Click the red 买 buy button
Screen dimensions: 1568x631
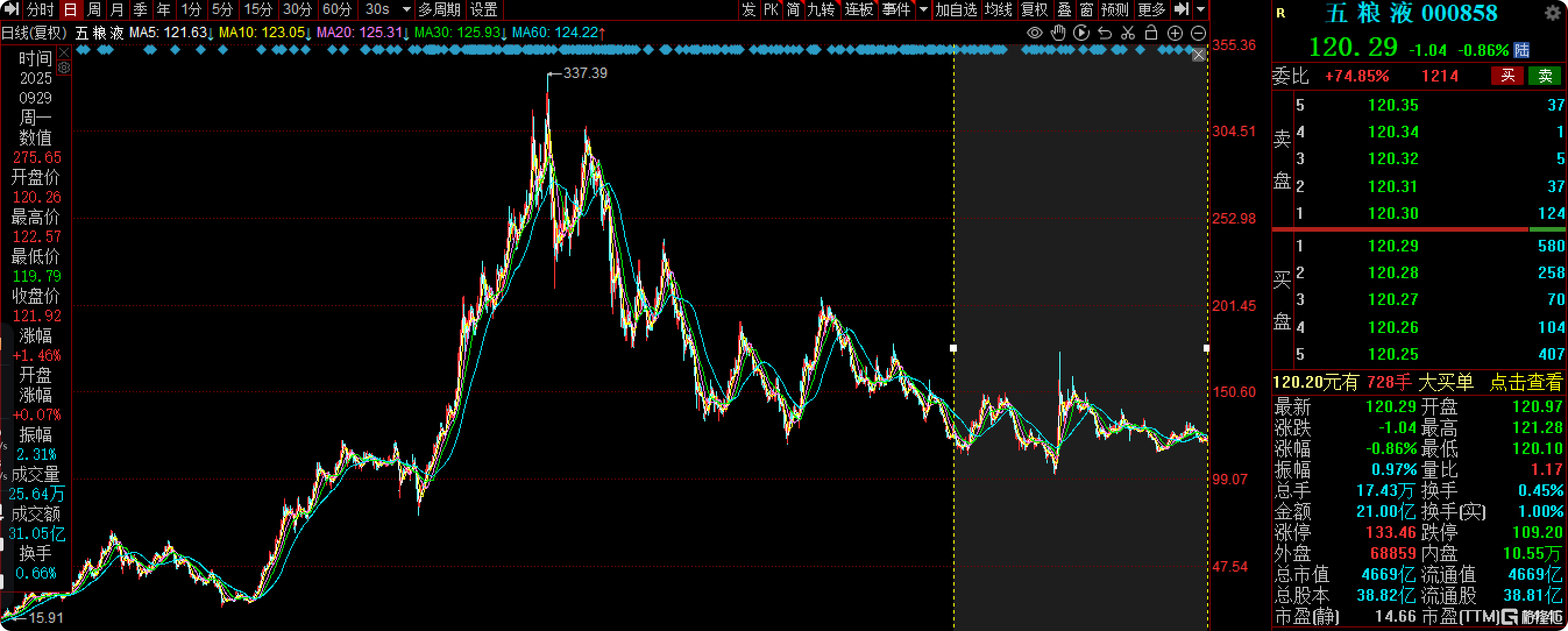point(1507,76)
